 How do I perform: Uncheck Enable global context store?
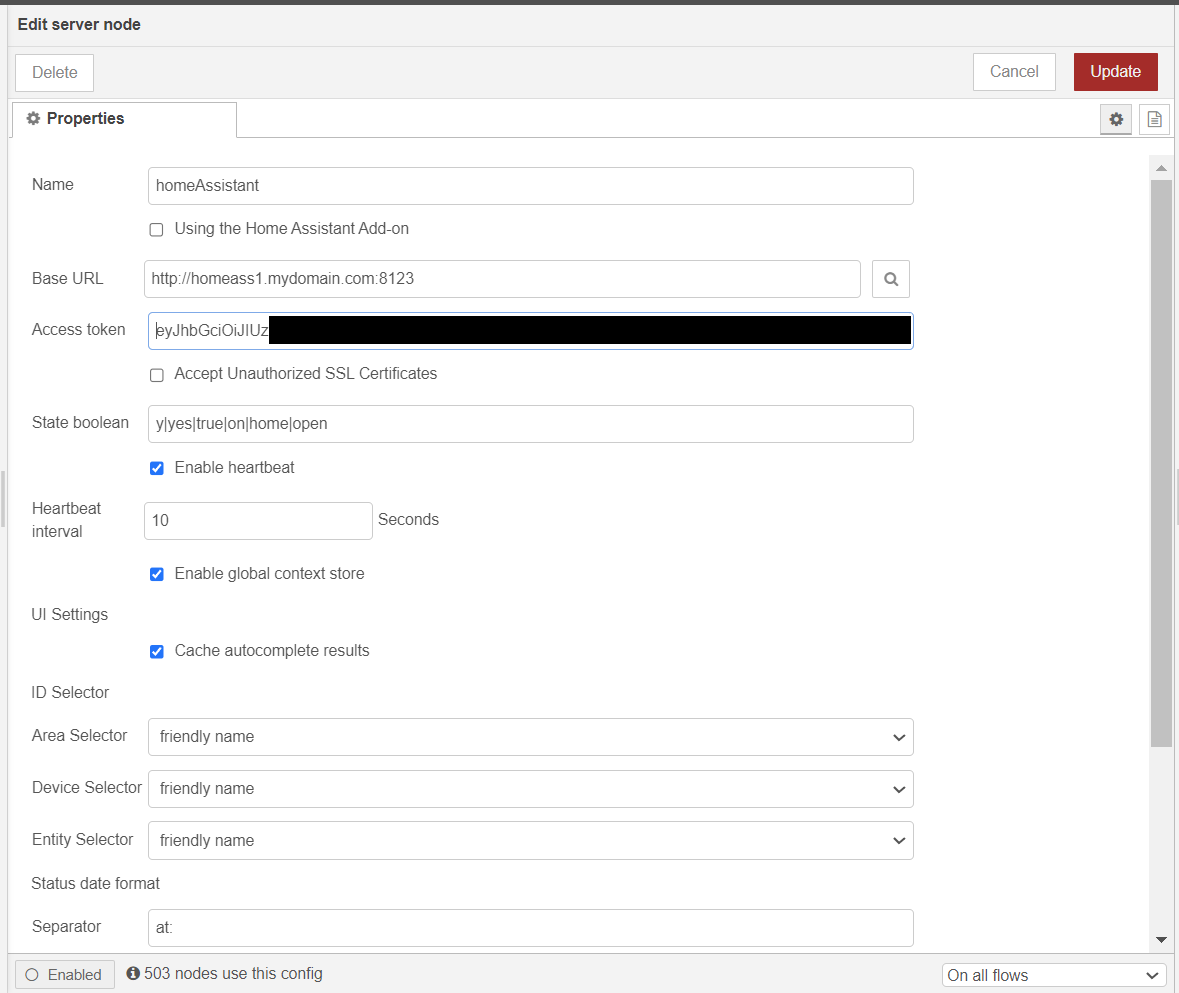[156, 573]
